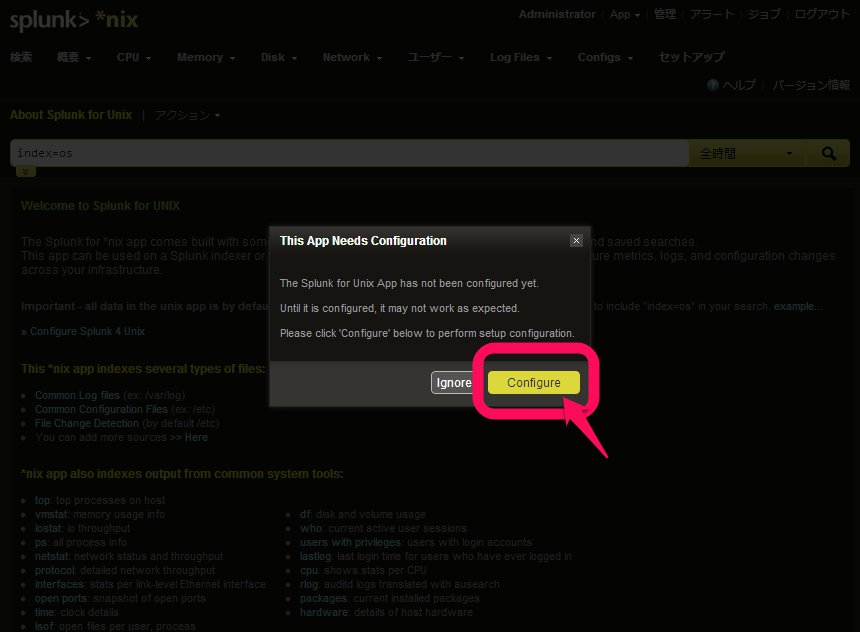Viewport: 860px width, 632px height.
Task: Open the 全時間 time range dropdown
Action: coord(746,153)
